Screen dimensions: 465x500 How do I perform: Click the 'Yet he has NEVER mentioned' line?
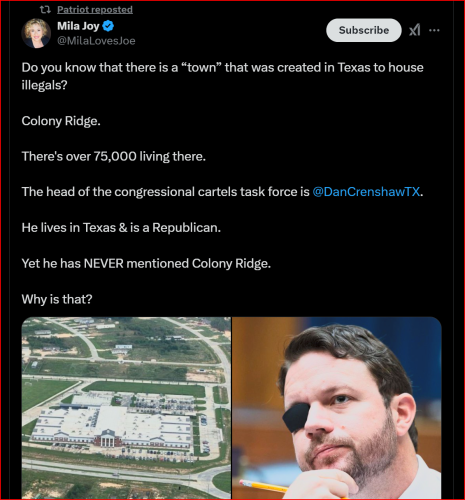(x=146, y=264)
